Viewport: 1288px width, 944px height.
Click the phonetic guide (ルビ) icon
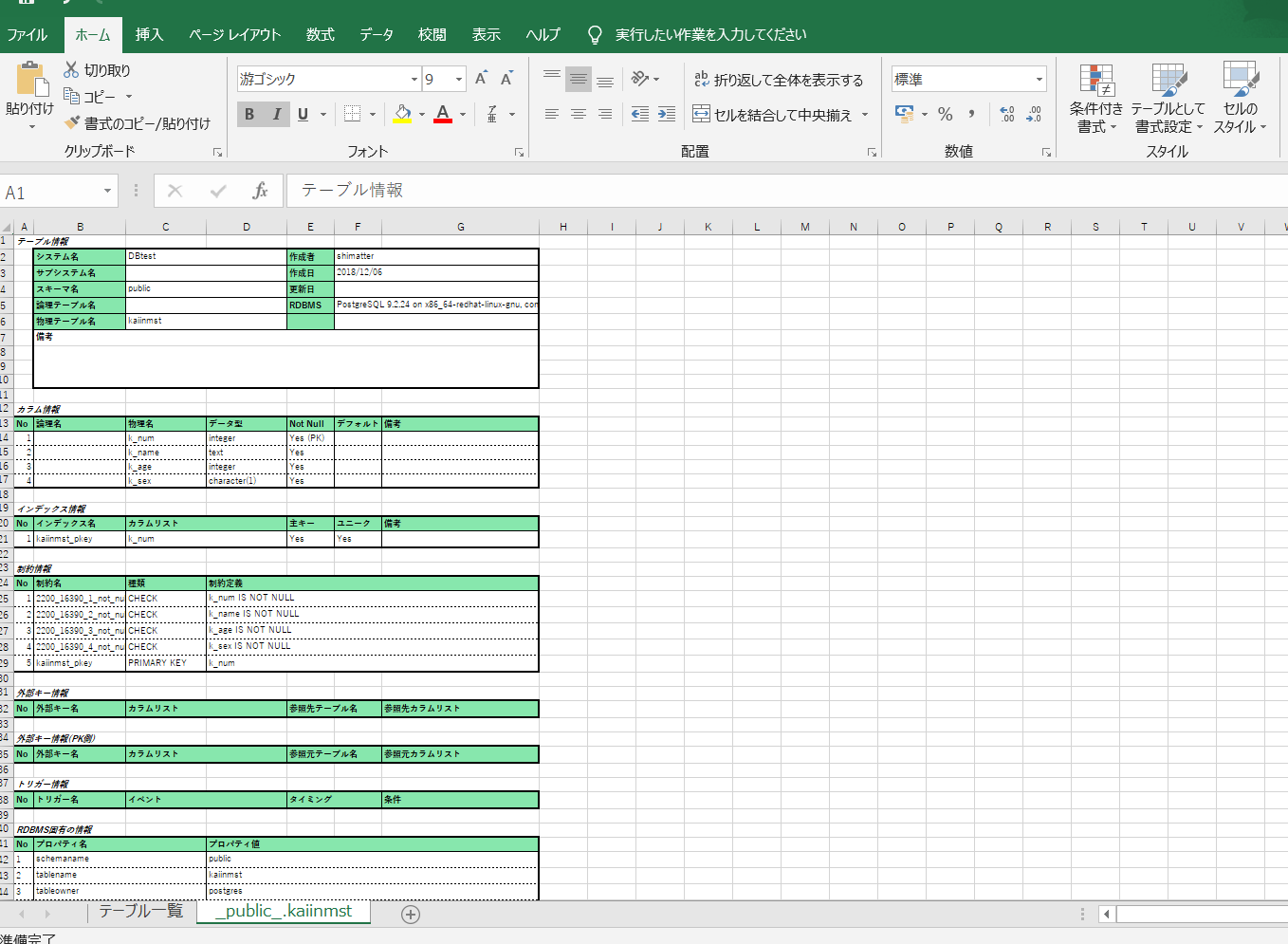492,114
